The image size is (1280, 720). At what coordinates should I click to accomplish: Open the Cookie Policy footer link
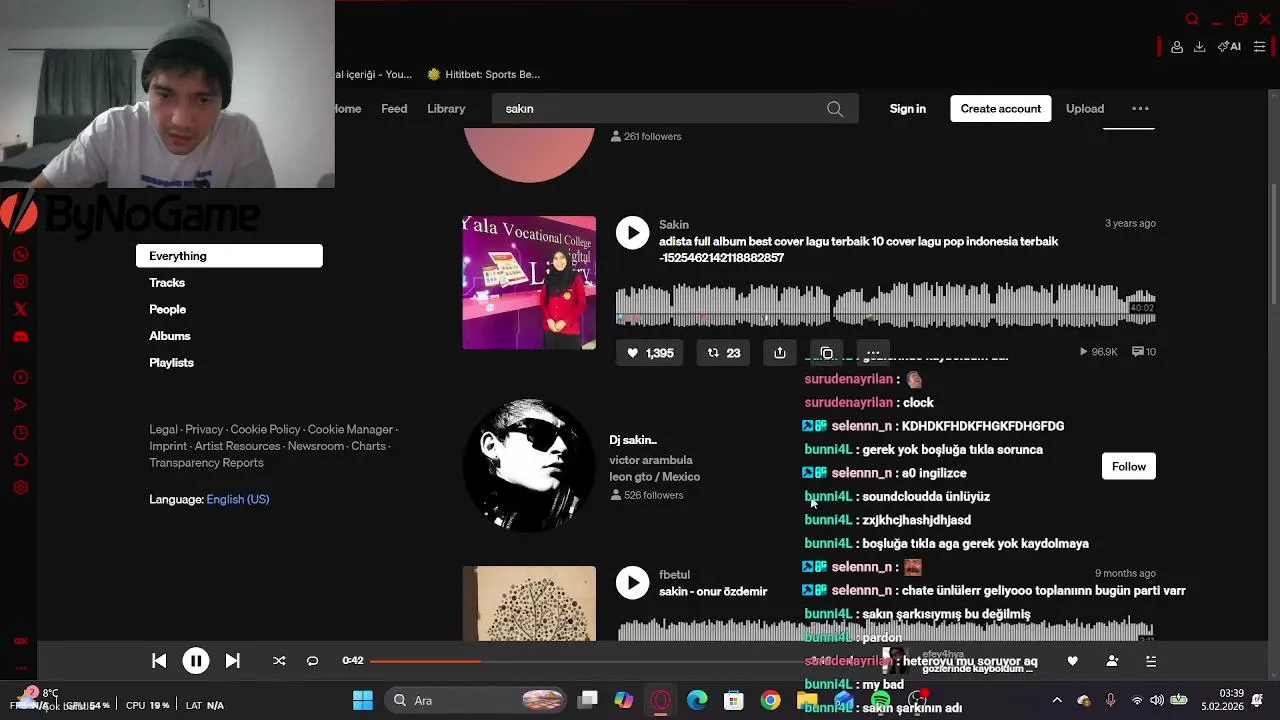point(265,430)
